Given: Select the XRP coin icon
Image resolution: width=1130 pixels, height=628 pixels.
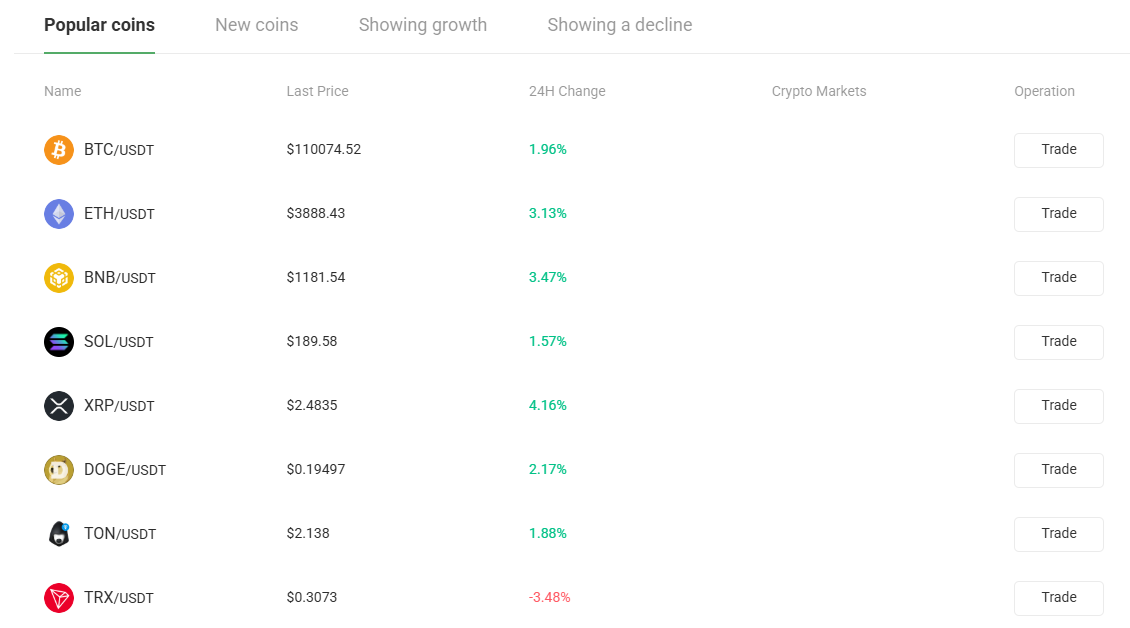Looking at the screenshot, I should (59, 406).
